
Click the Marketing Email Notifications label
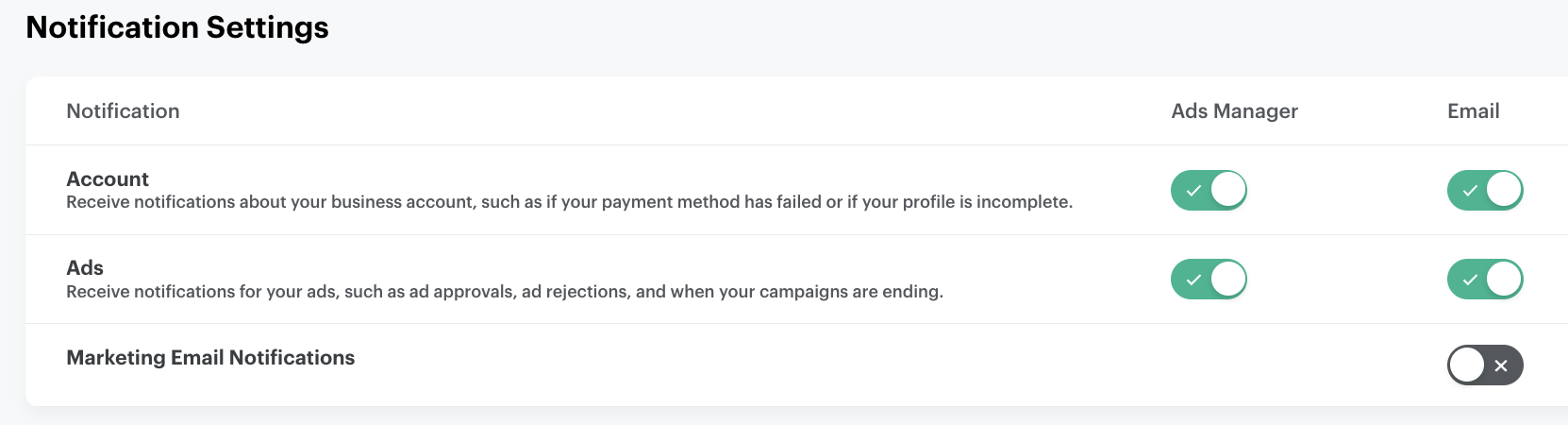pyautogui.click(x=210, y=358)
